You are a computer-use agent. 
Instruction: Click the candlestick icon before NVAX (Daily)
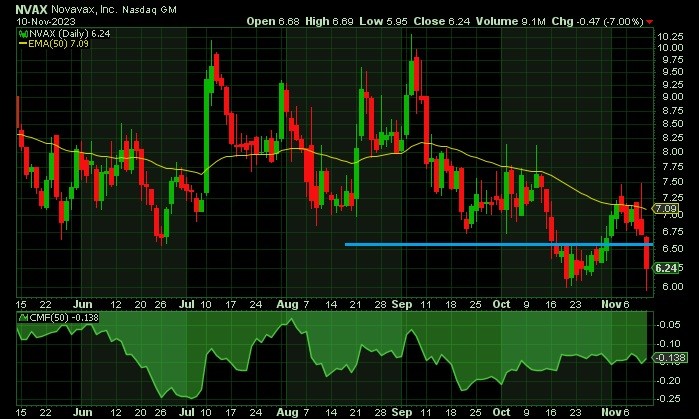pos(23,34)
